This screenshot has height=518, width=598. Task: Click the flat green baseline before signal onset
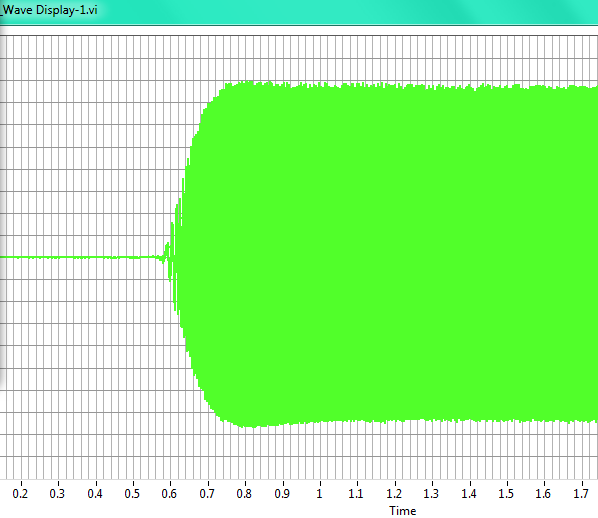click(x=80, y=257)
